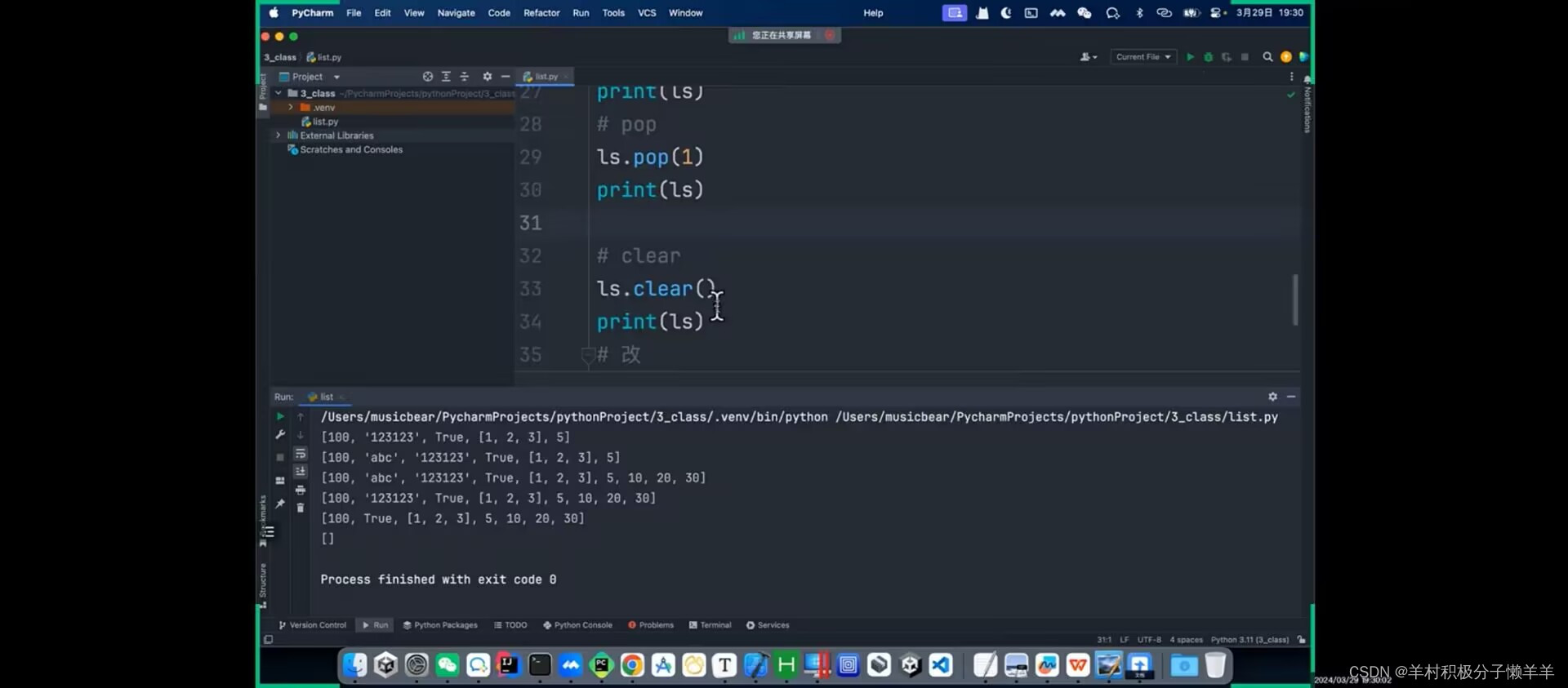The height and width of the screenshot is (688, 1568).
Task: Open TODO tool window
Action: [510, 625]
